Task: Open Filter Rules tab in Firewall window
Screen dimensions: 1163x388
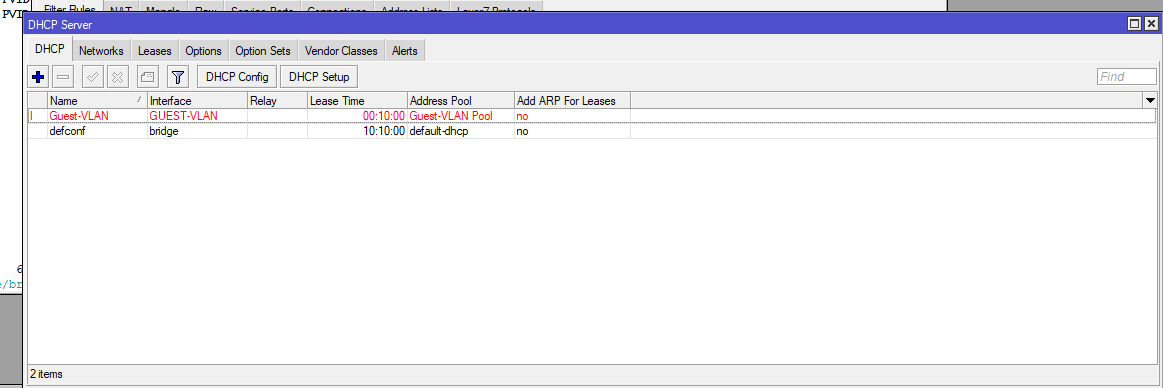Action: [70, 8]
